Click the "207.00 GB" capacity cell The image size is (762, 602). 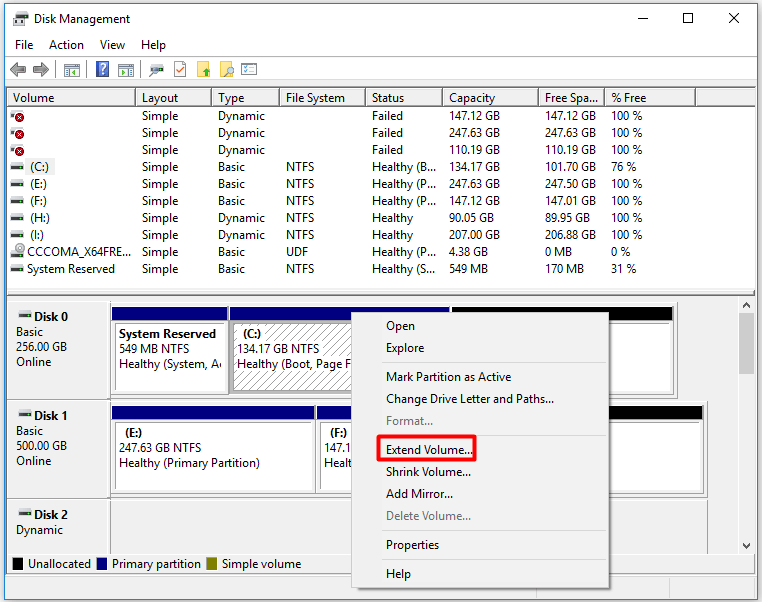pos(474,235)
